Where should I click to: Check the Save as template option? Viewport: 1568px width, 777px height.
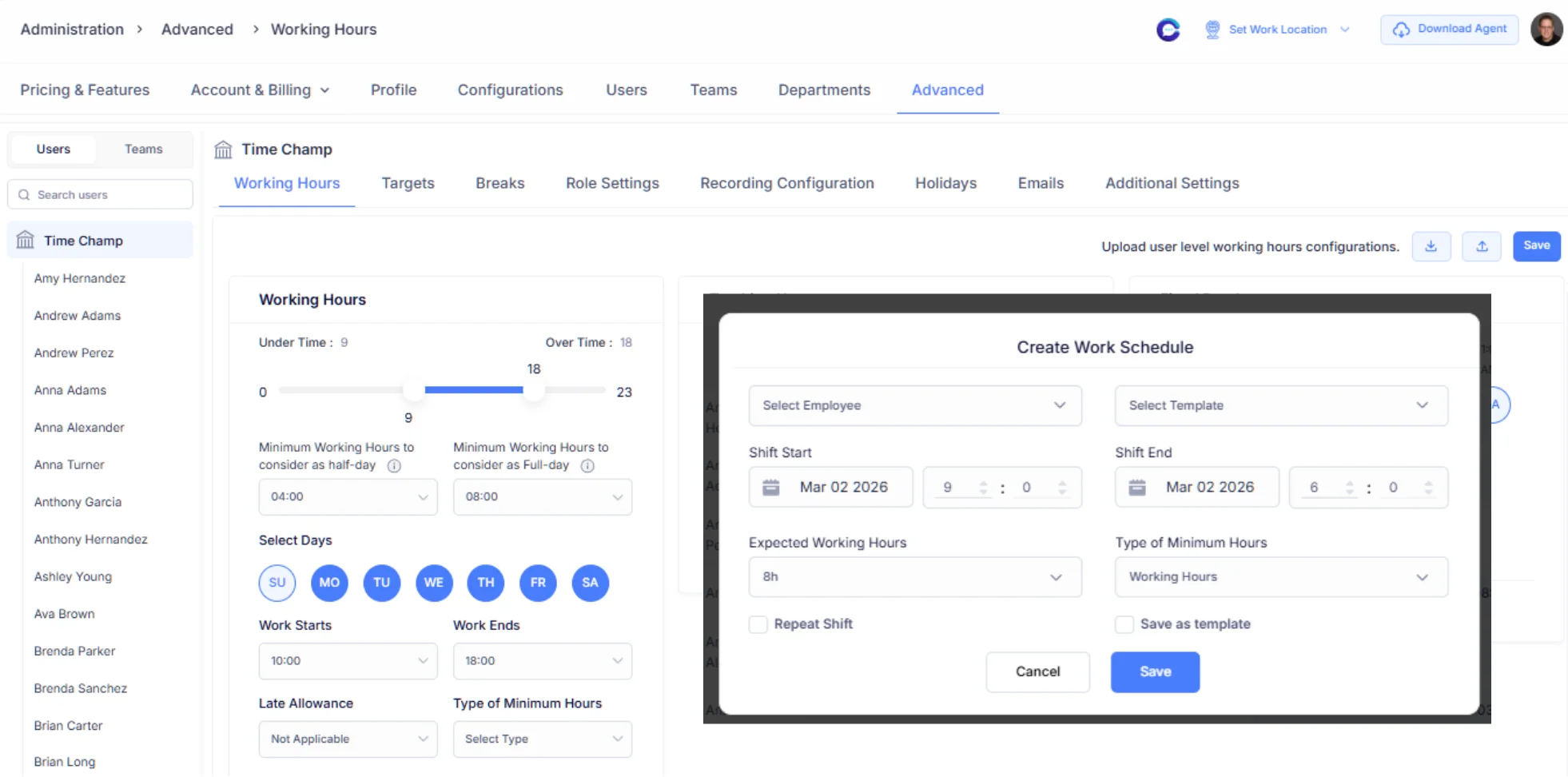click(1124, 624)
